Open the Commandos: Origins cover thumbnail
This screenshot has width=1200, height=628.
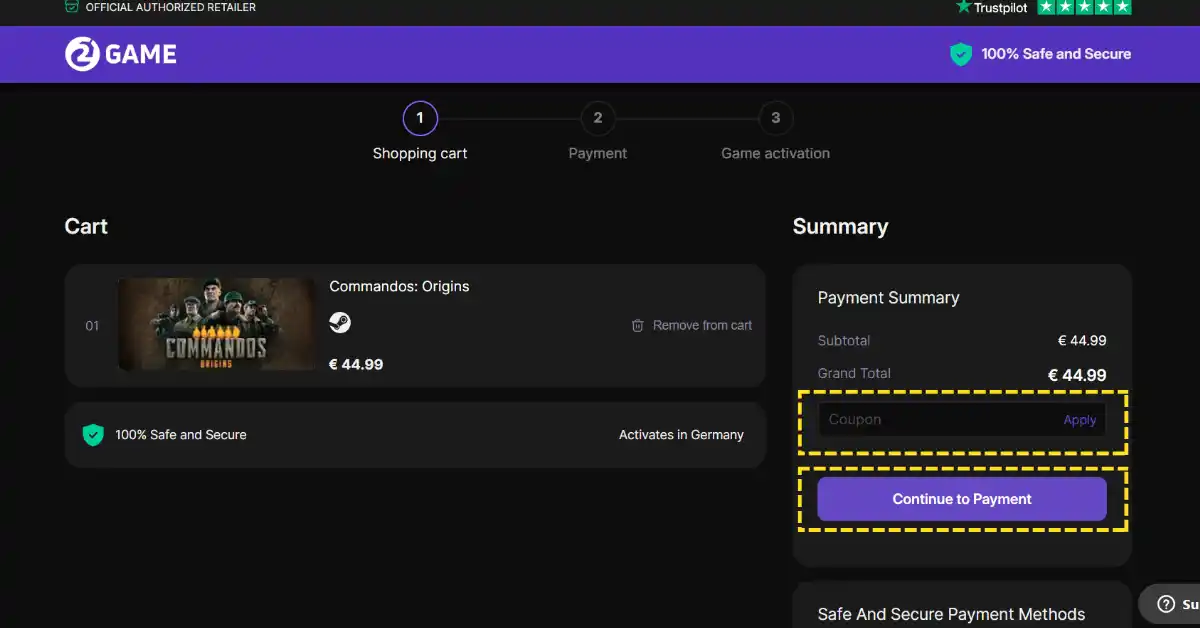point(217,324)
